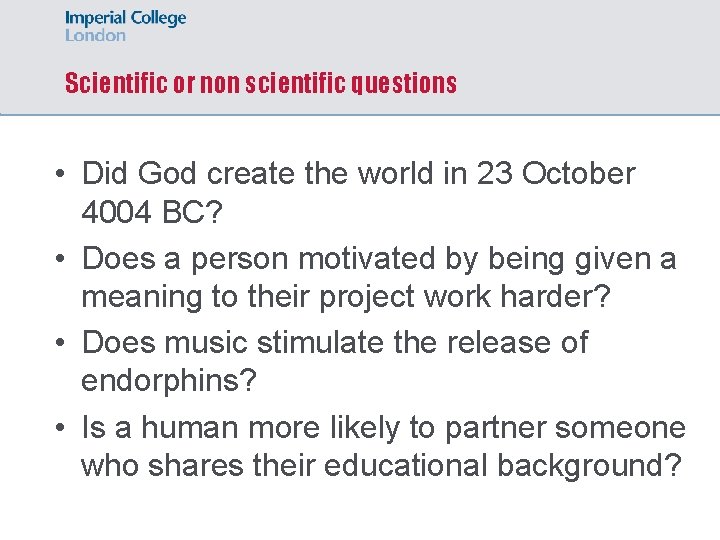The image size is (720, 540).
Task: Click 'who shares their educational background?' line
Action: pos(381,466)
